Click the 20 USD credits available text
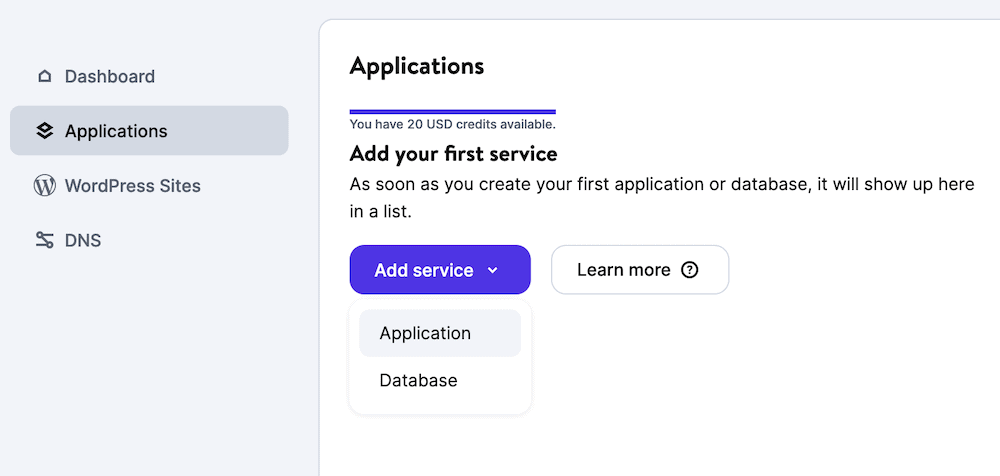 coord(452,125)
